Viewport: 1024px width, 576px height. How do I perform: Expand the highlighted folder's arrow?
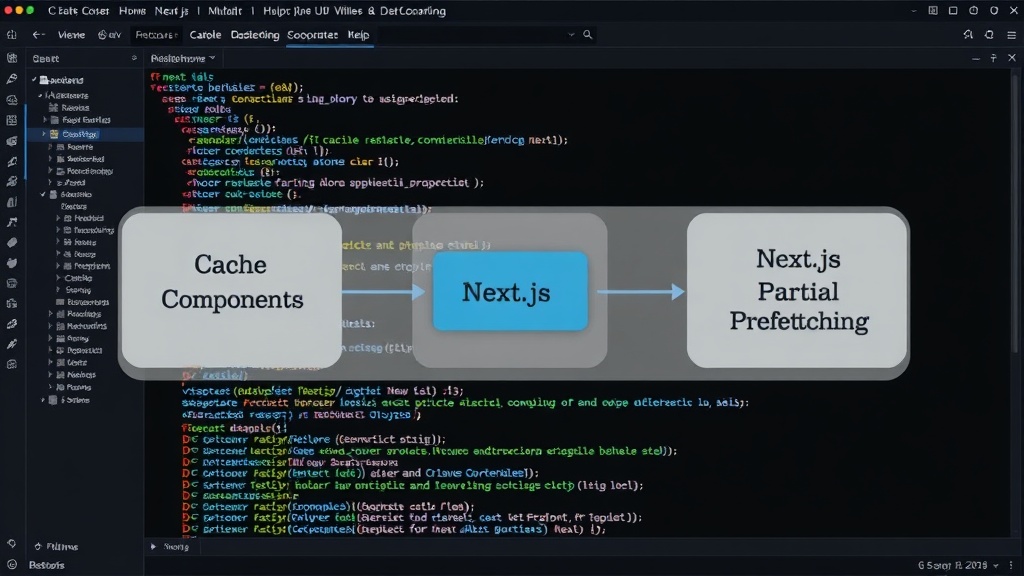(x=44, y=134)
